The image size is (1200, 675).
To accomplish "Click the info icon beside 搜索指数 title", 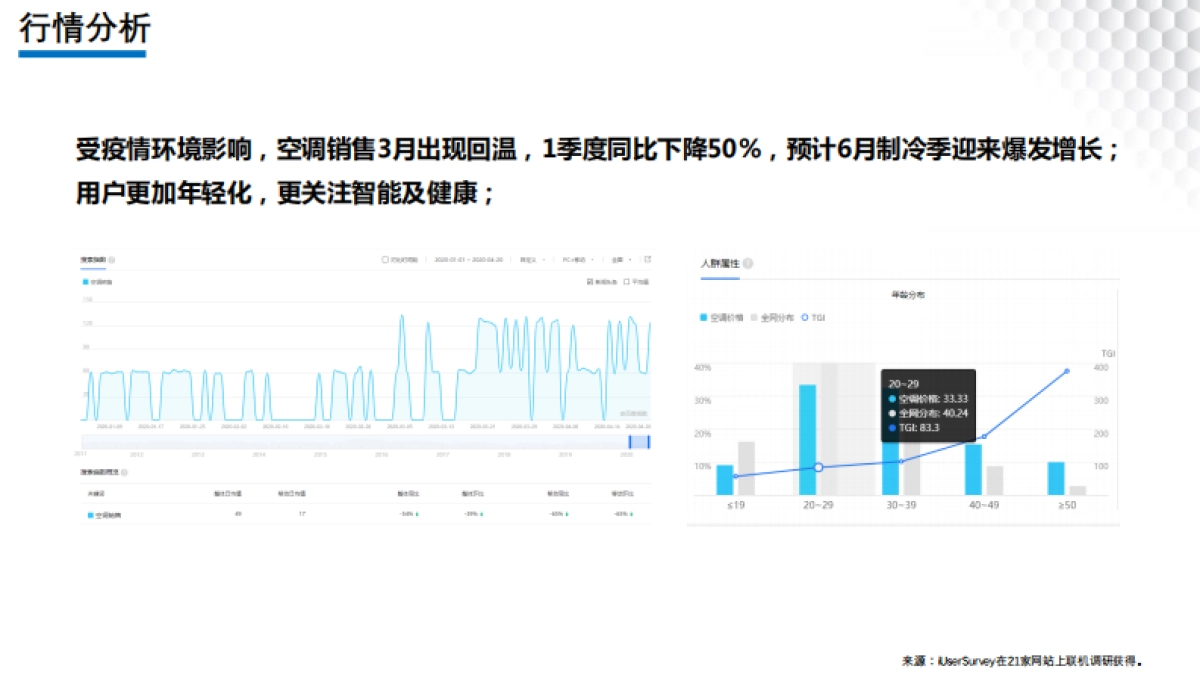I will (x=112, y=260).
